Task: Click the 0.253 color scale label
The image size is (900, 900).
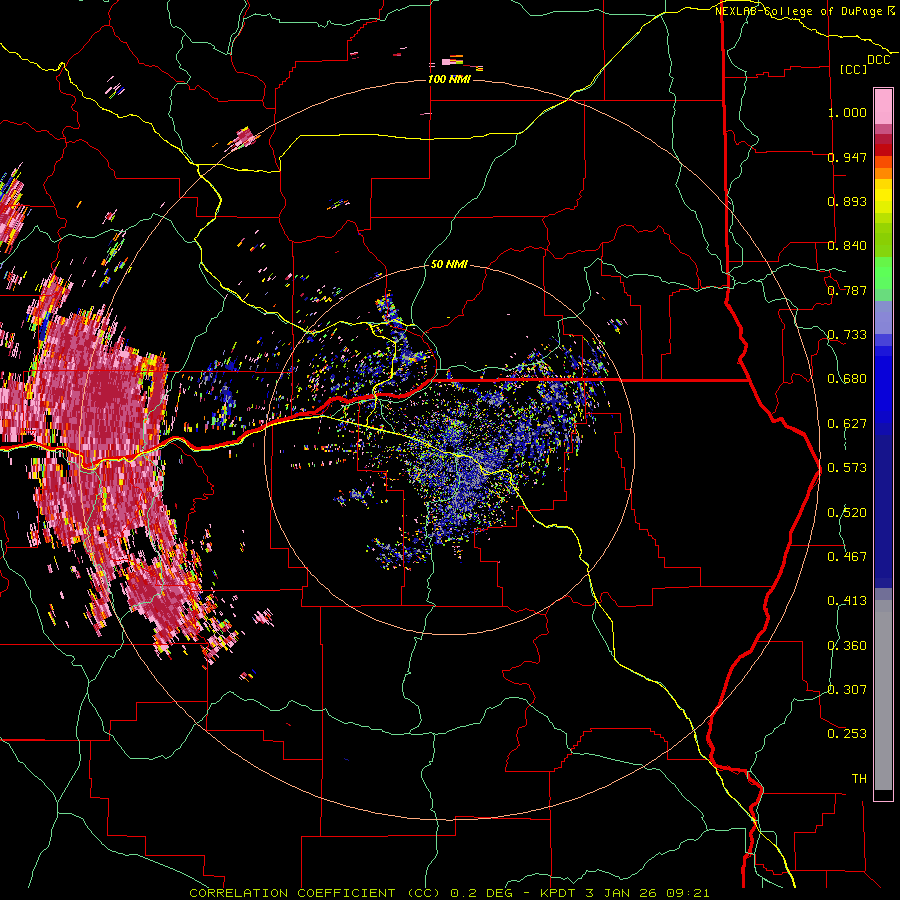Action: pos(847,734)
